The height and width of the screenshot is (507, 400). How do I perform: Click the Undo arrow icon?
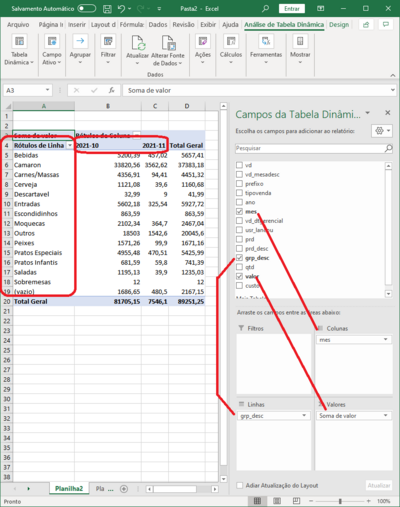(121, 9)
